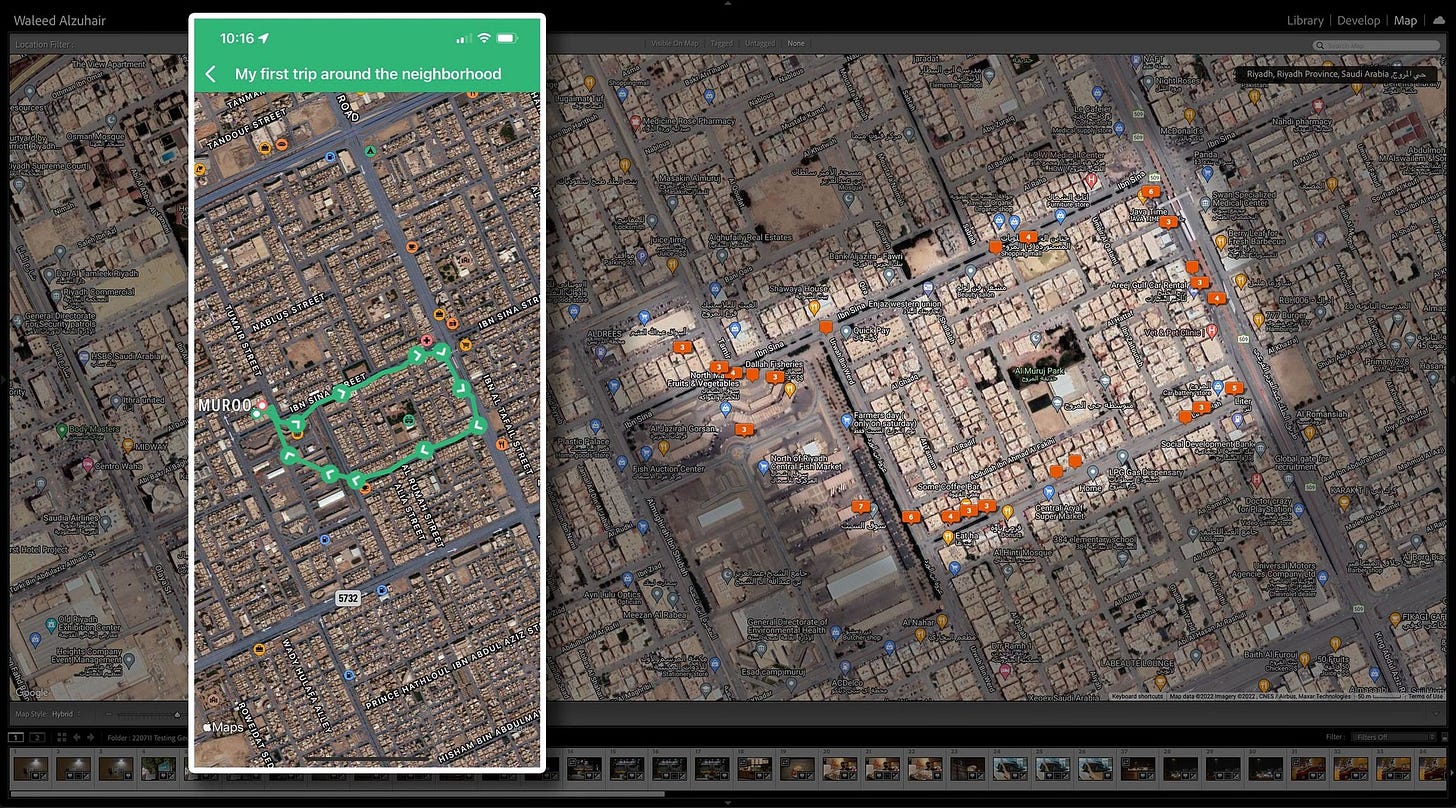Screen dimensions: 1456x808
Task: Go back with the filmstrip left arrow
Action: pos(77,737)
